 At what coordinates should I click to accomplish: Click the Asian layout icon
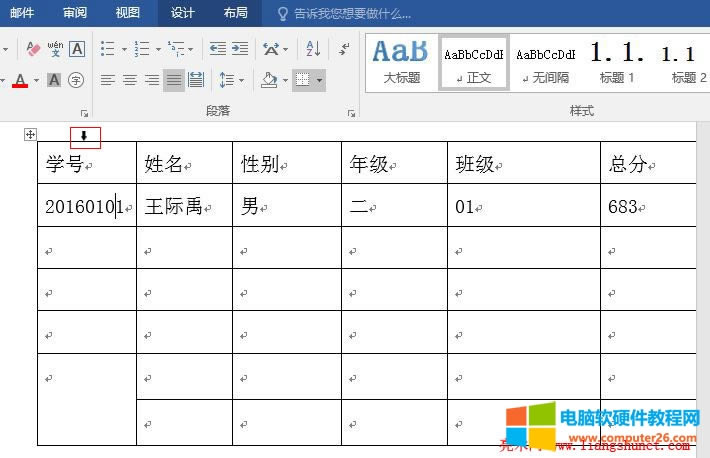[x=271, y=48]
